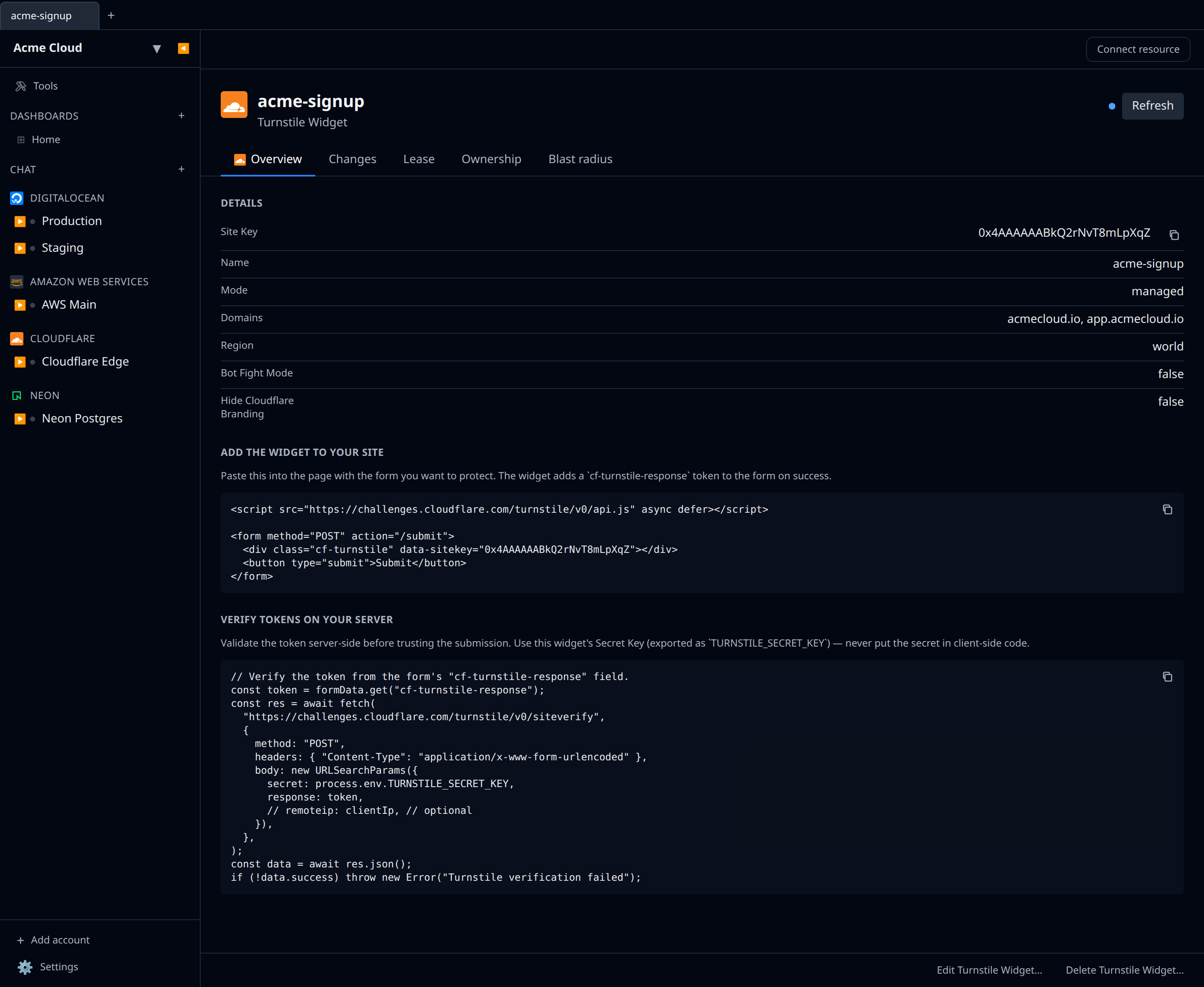Image resolution: width=1204 pixels, height=987 pixels.
Task: Click the DigitalOcean provider icon
Action: point(17,198)
